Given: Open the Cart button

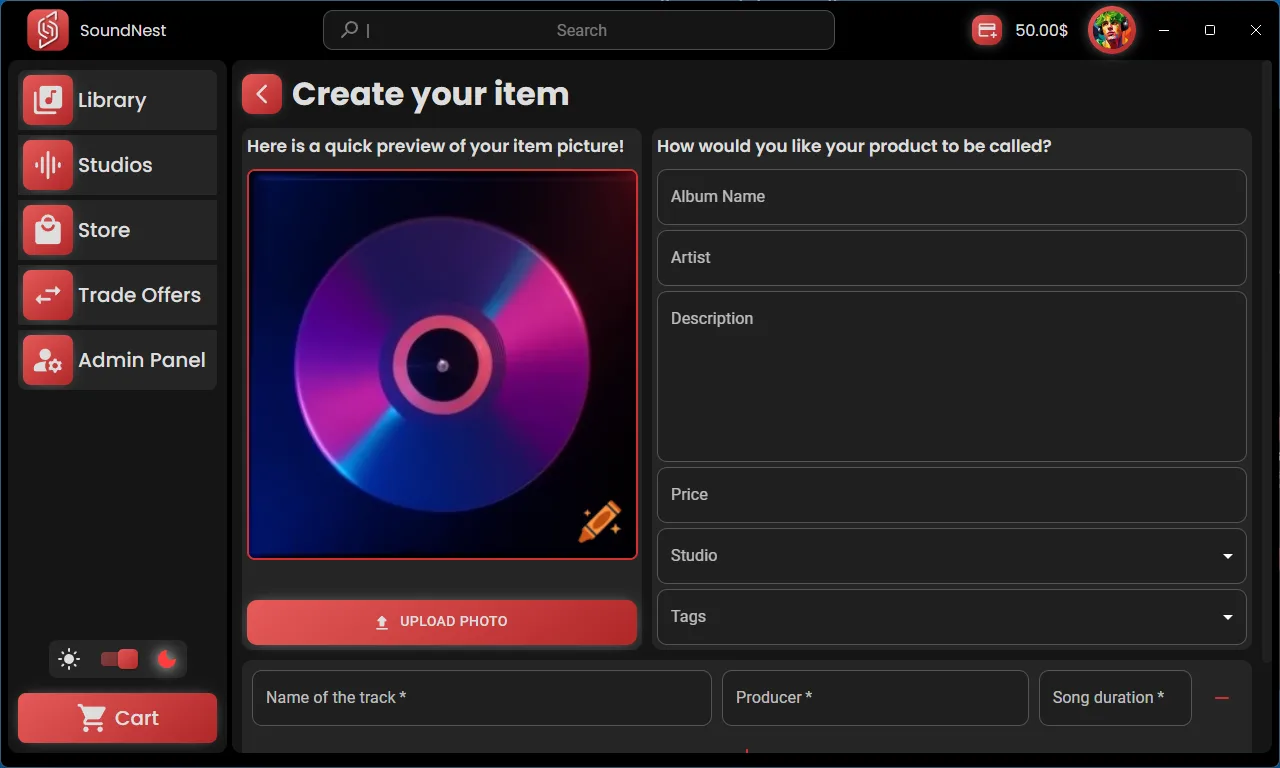Looking at the screenshot, I should (118, 718).
